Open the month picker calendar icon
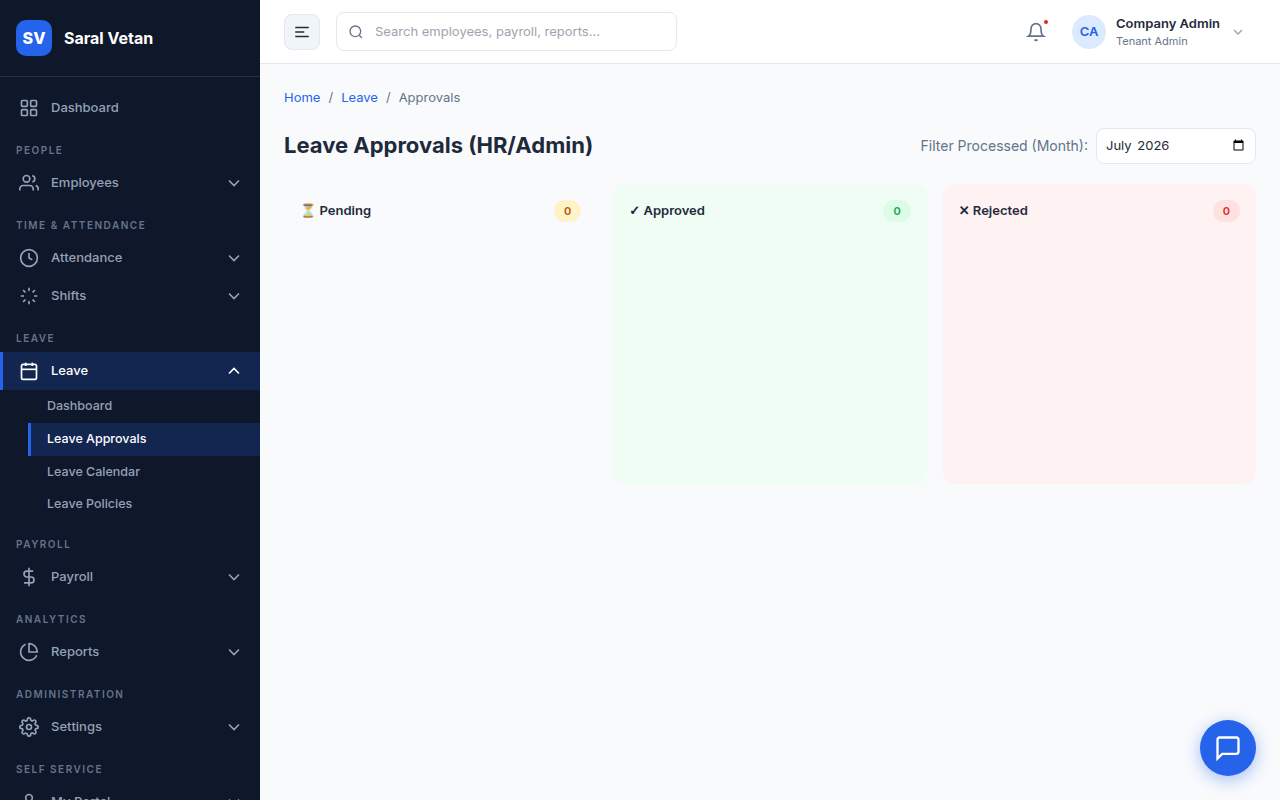 [1239, 146]
